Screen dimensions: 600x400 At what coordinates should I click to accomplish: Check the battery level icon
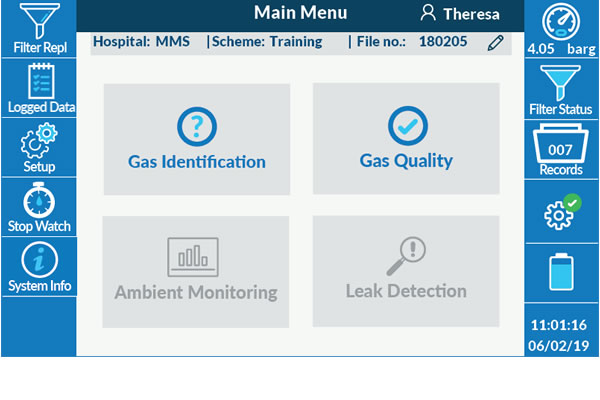point(561,271)
